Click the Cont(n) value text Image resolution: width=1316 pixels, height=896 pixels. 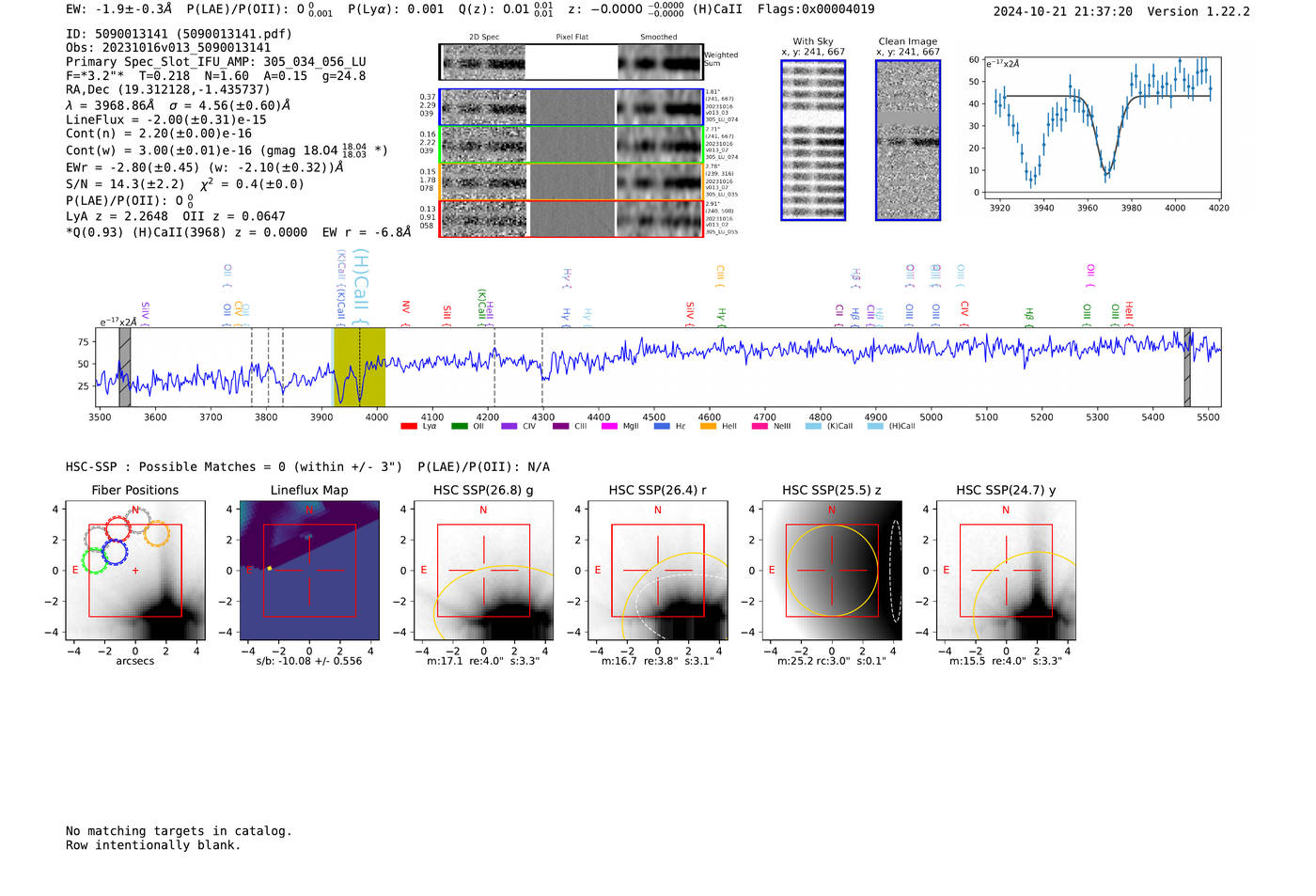159,134
